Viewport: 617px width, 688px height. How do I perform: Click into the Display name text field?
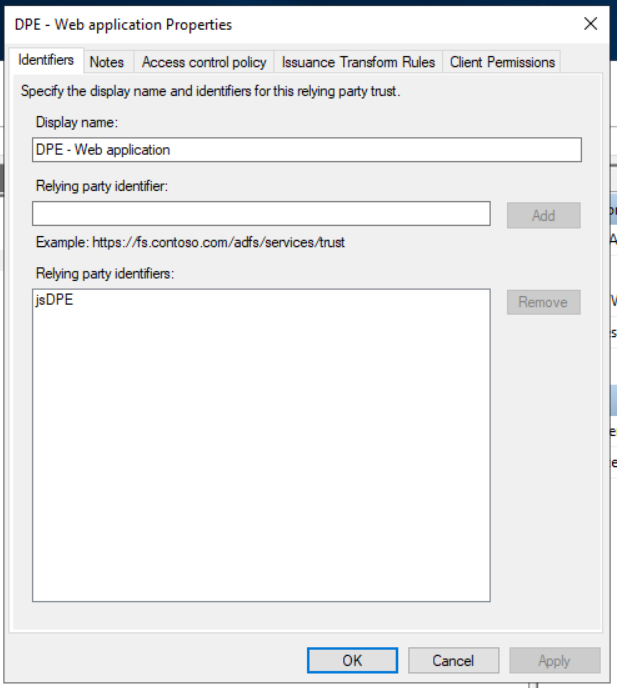click(x=306, y=150)
